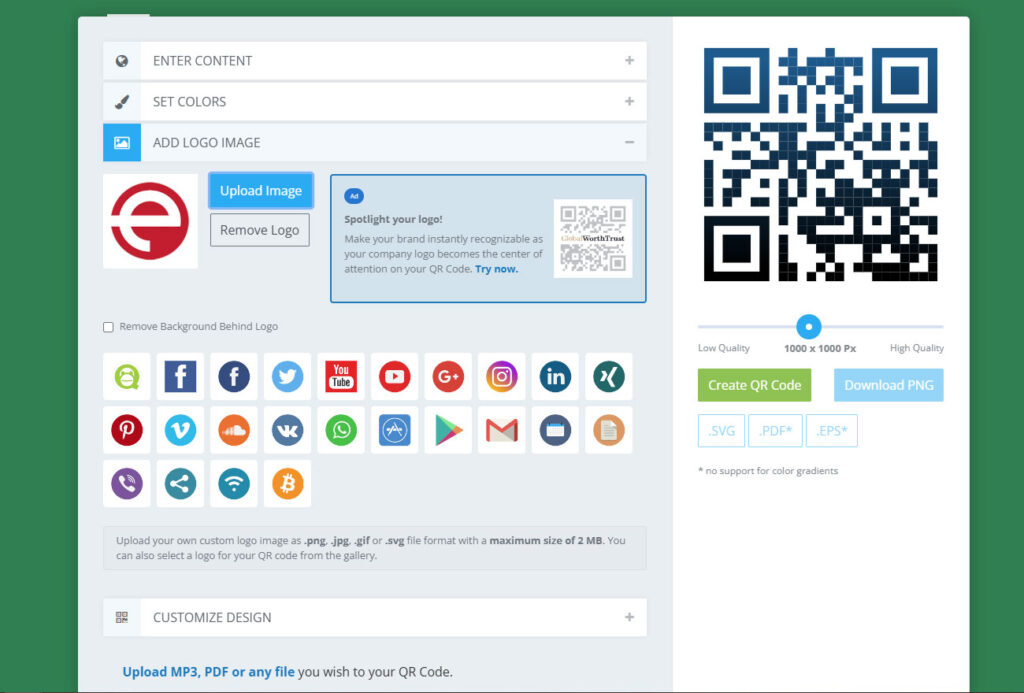Select the Vimeo logo

tap(180, 430)
